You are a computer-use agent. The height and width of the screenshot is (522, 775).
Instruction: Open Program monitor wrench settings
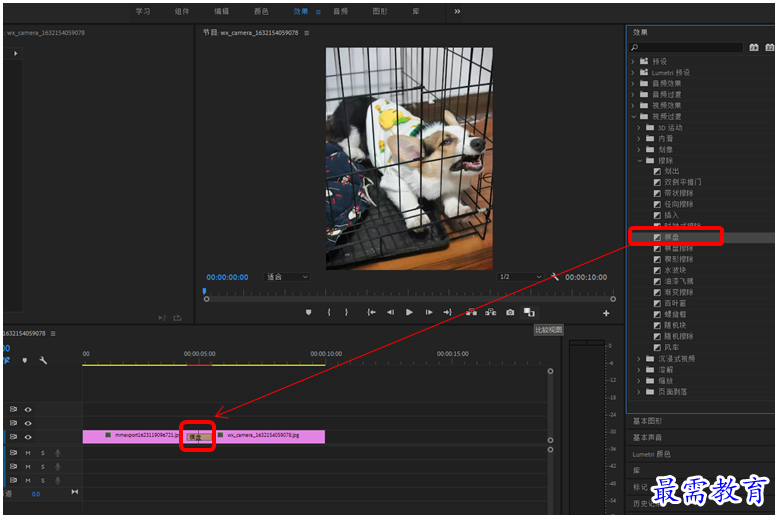(x=555, y=277)
